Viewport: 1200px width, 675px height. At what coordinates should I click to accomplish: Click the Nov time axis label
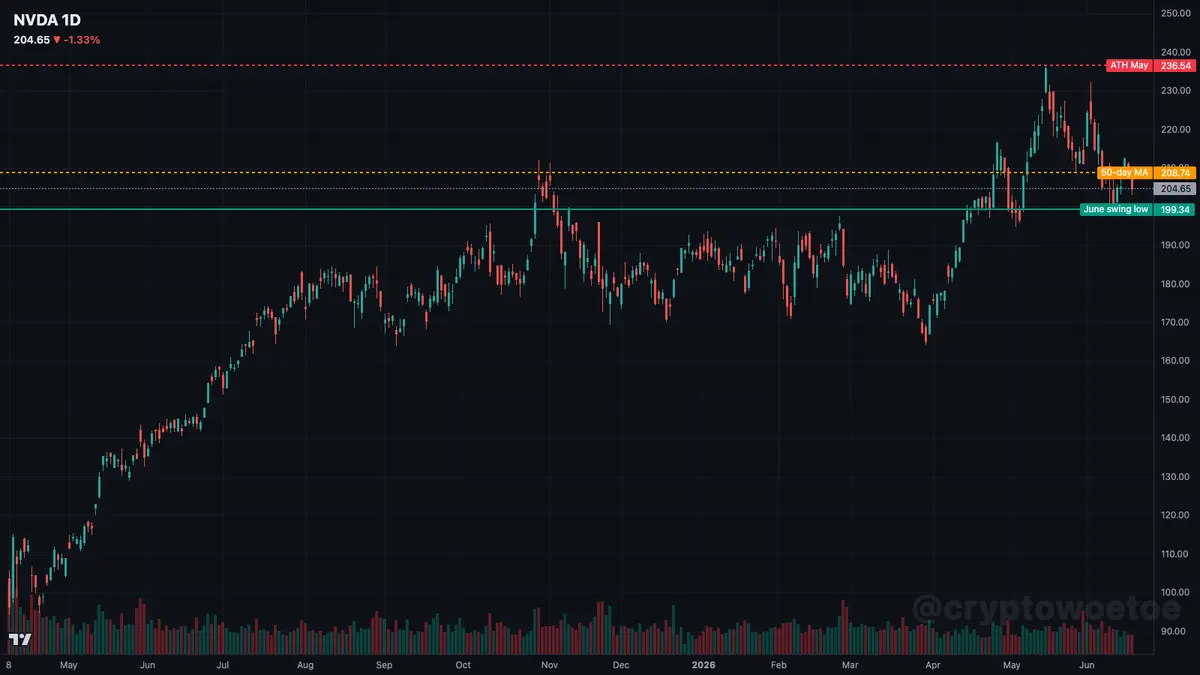(548, 664)
